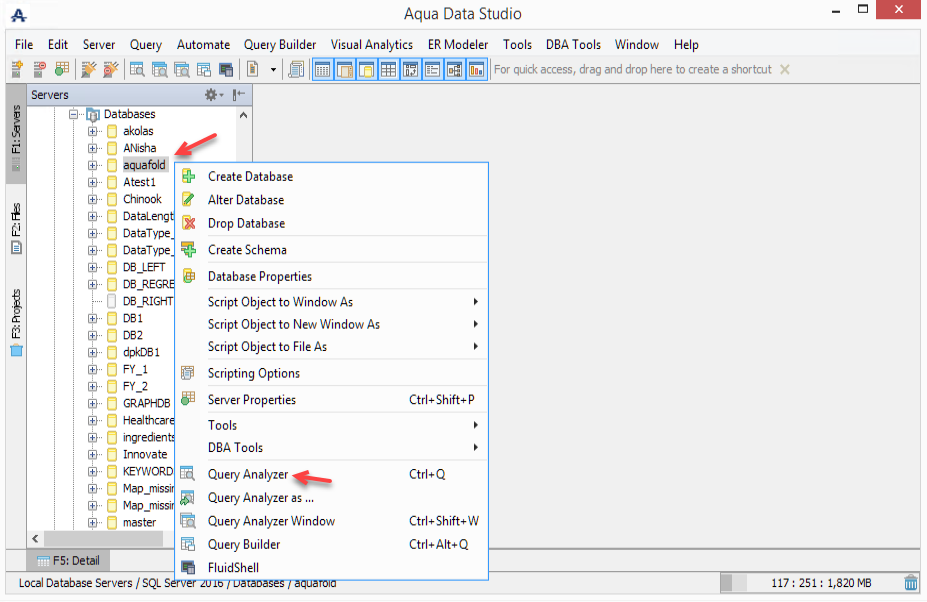Select the FY_2 database in the tree
The height and width of the screenshot is (602, 927).
coord(135,386)
